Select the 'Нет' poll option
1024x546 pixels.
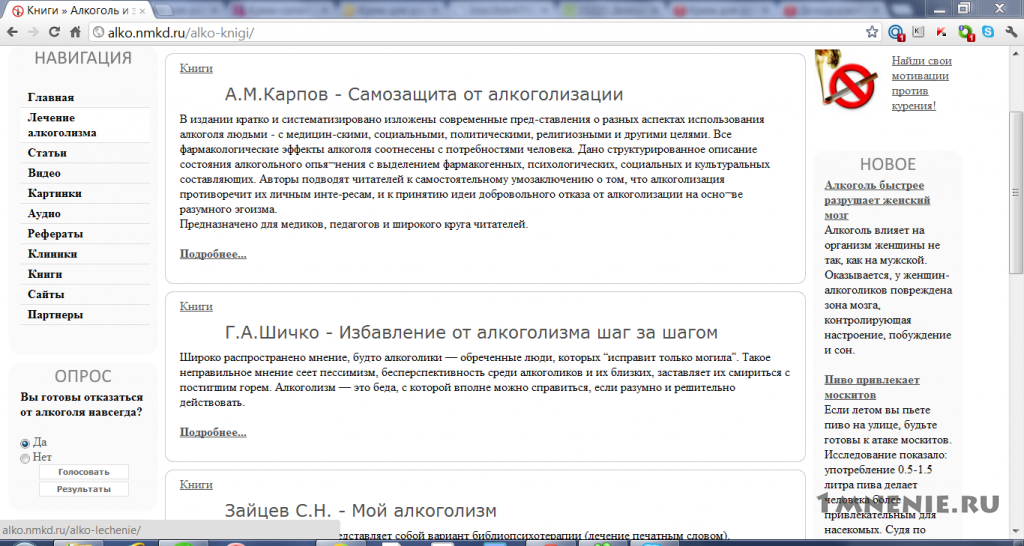coord(25,458)
